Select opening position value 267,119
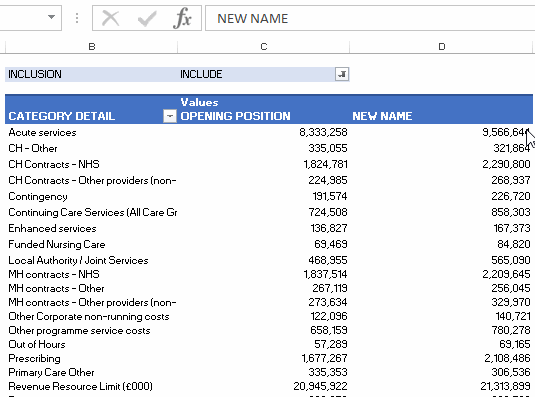 330,289
